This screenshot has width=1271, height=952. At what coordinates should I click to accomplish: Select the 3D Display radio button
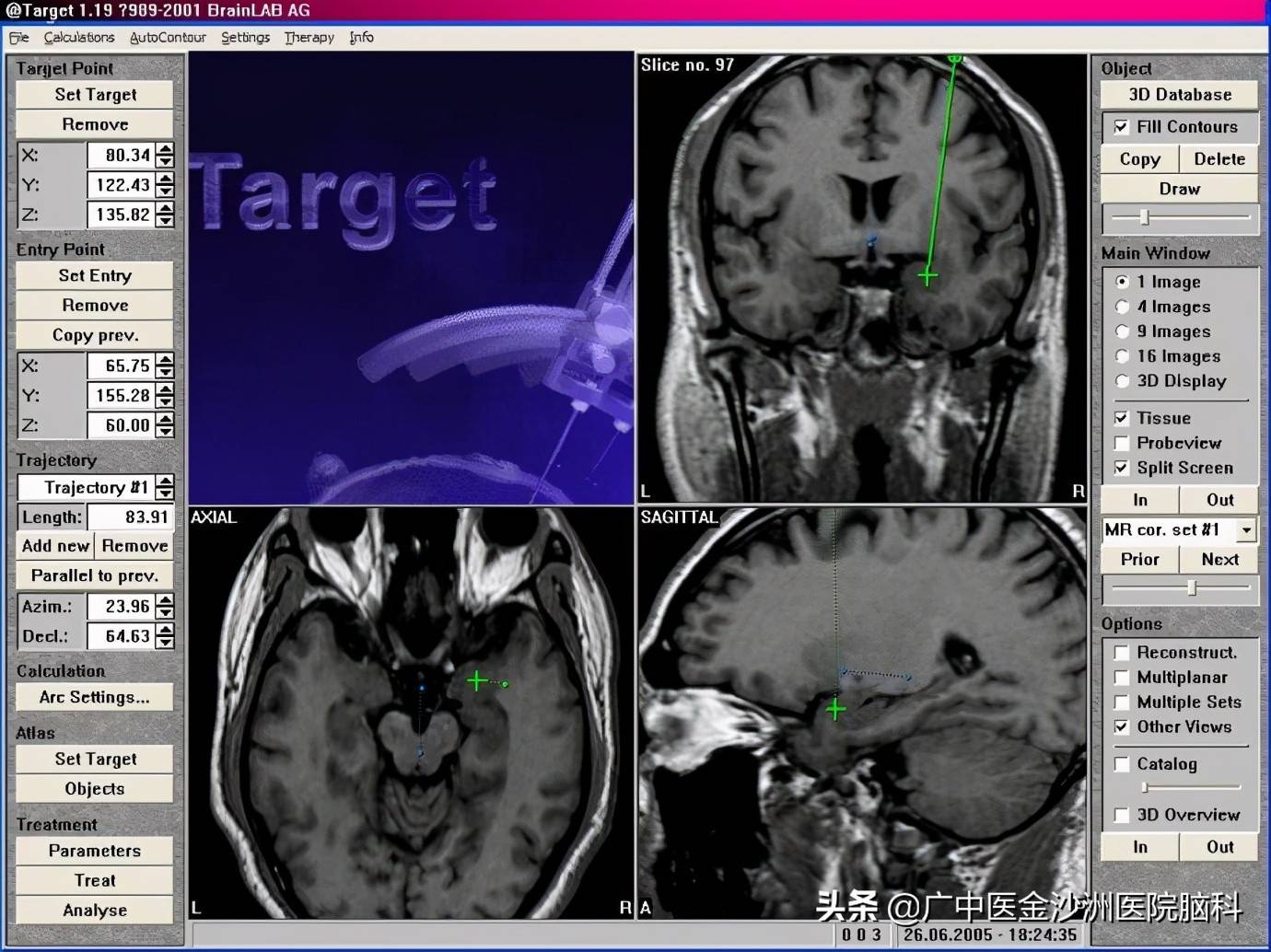[1122, 381]
